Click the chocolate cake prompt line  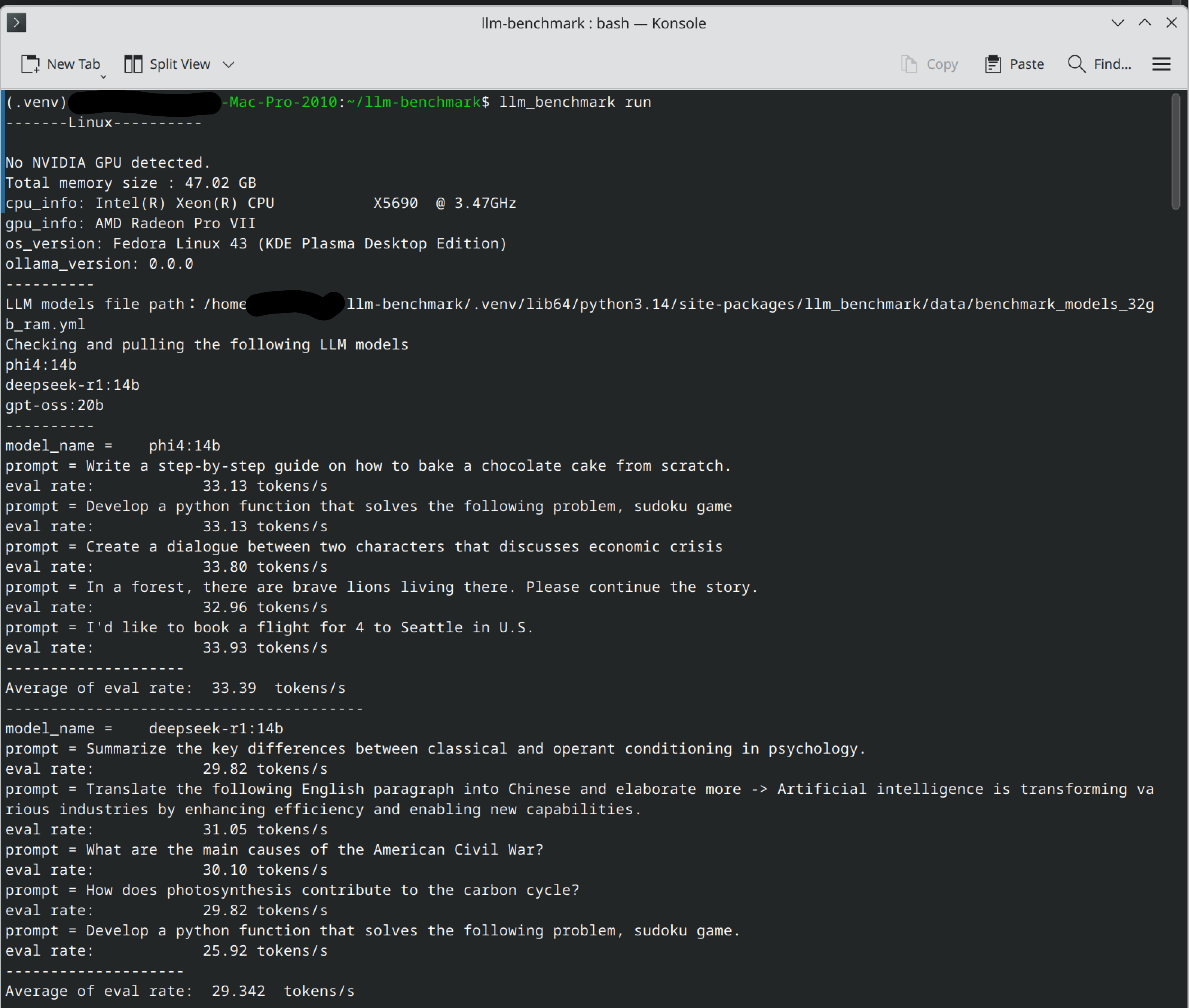click(x=368, y=466)
